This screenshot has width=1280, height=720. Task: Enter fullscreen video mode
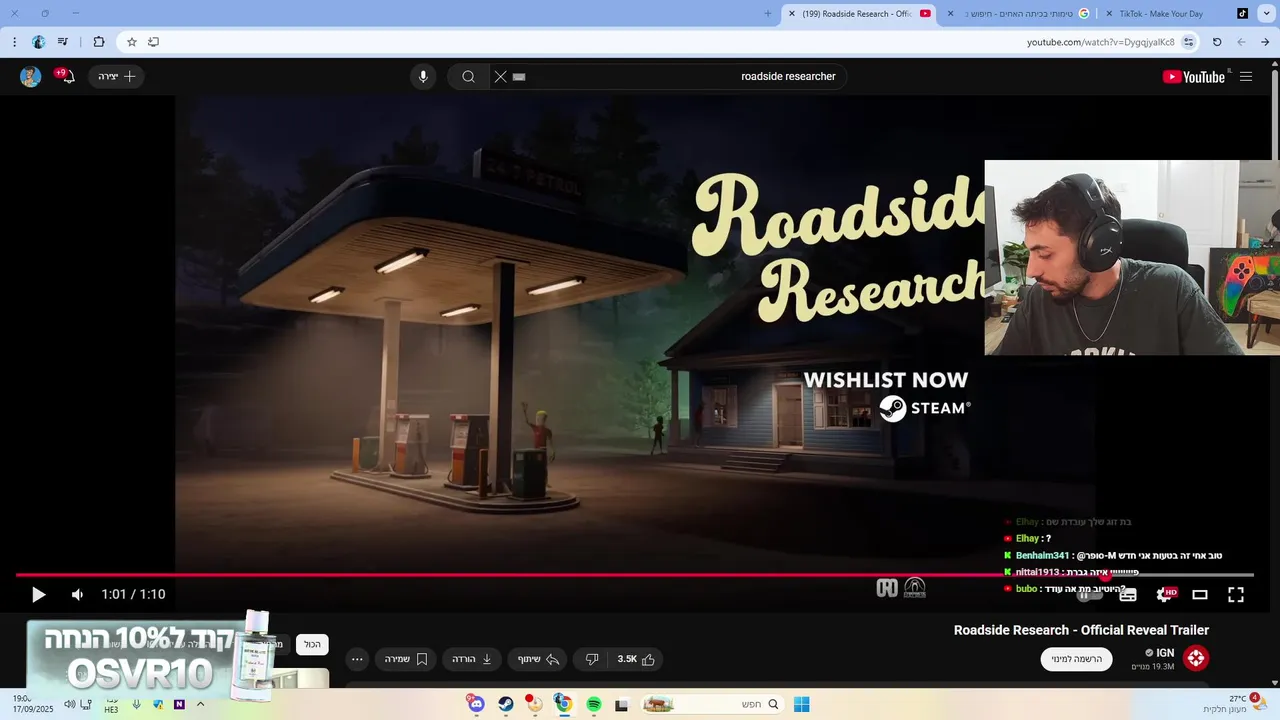pyautogui.click(x=1236, y=595)
